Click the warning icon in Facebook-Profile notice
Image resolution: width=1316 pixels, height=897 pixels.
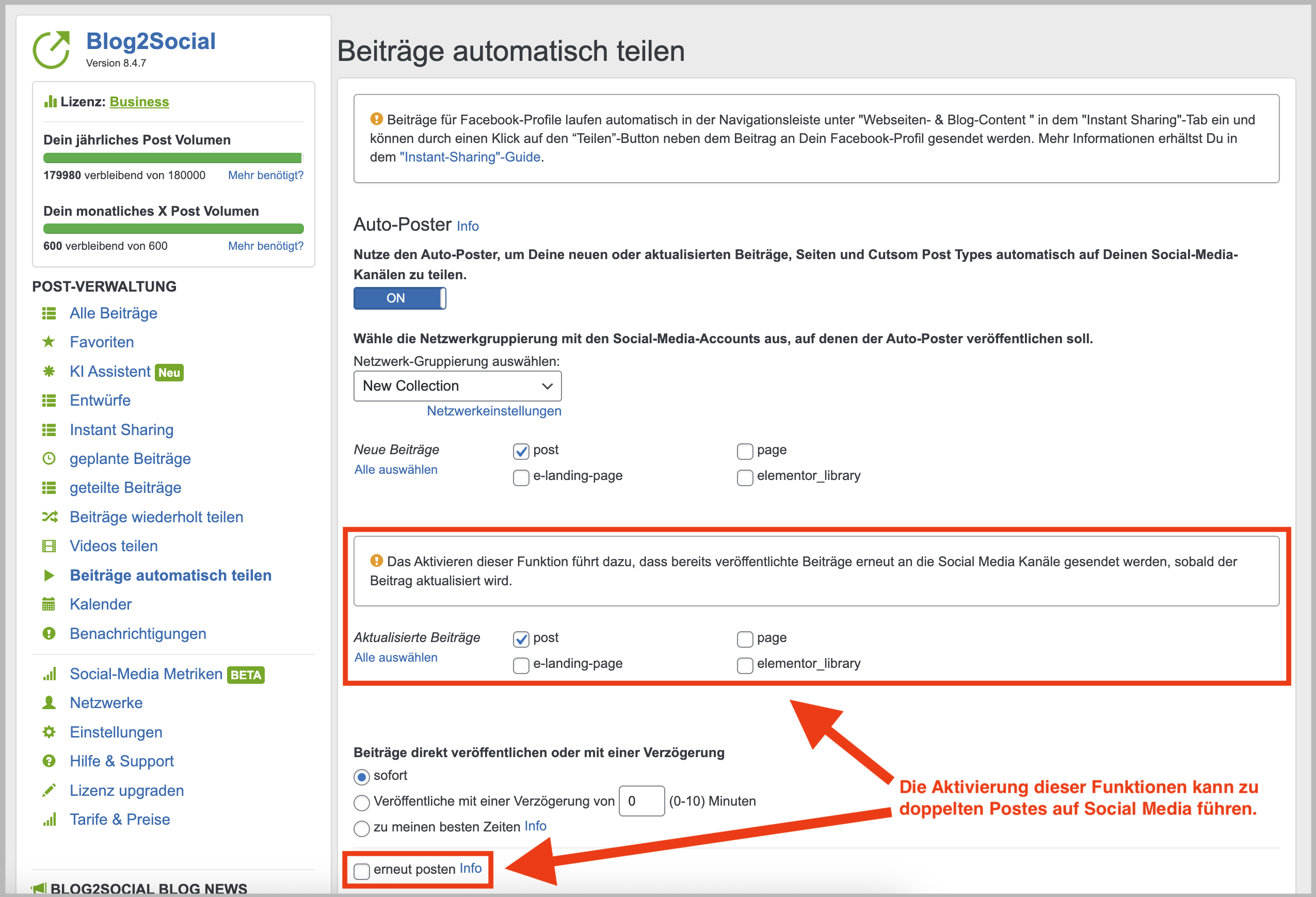pos(377,119)
